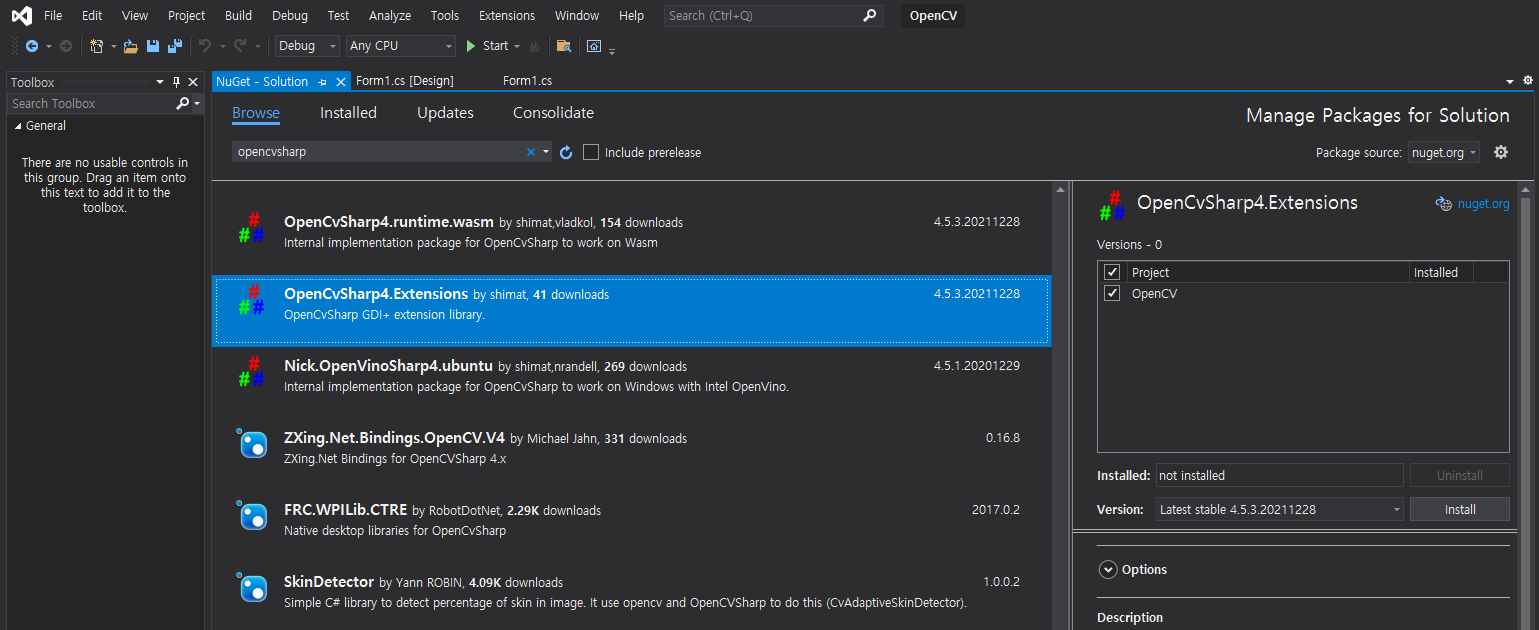
Task: Open the Debug configuration dropdown
Action: pos(307,46)
